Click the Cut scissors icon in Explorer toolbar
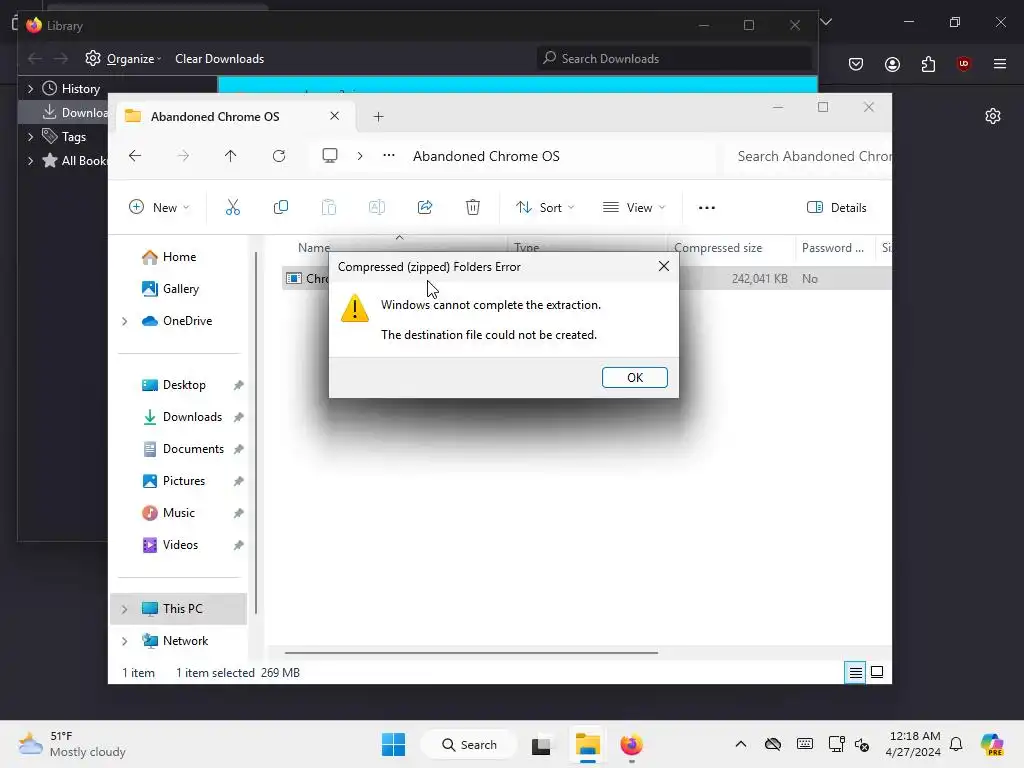Image resolution: width=1024 pixels, height=768 pixels. (232, 208)
